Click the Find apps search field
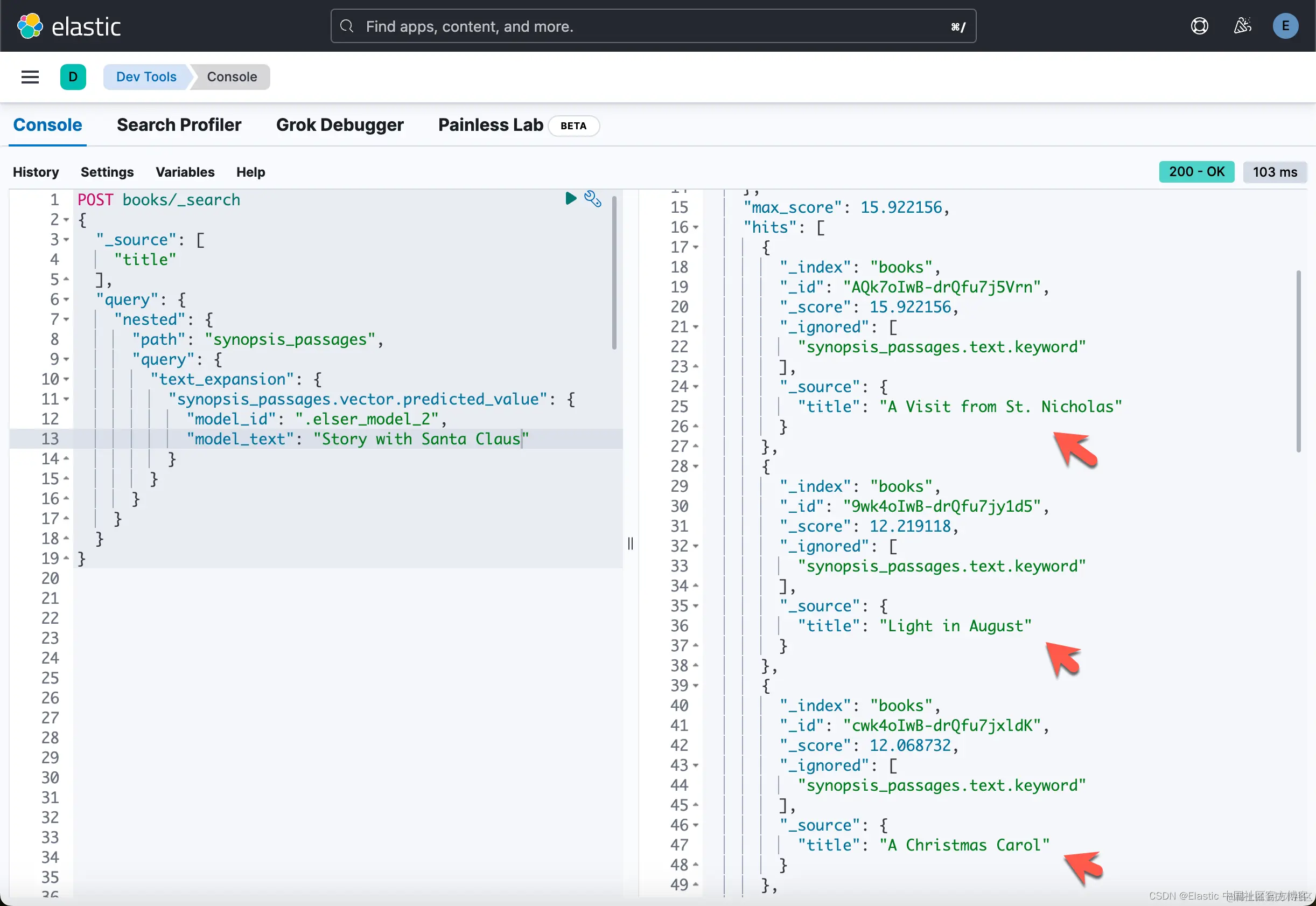 click(x=653, y=26)
